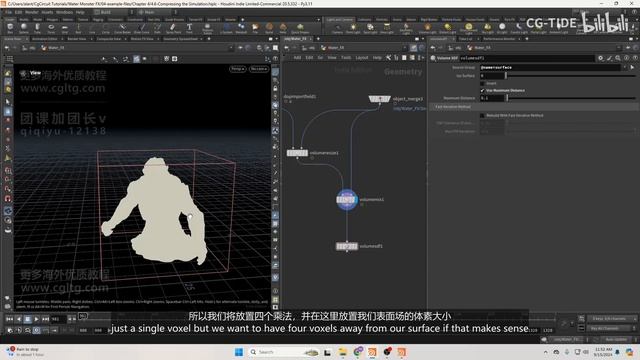Click the Houdini taskbar icon

(372, 352)
